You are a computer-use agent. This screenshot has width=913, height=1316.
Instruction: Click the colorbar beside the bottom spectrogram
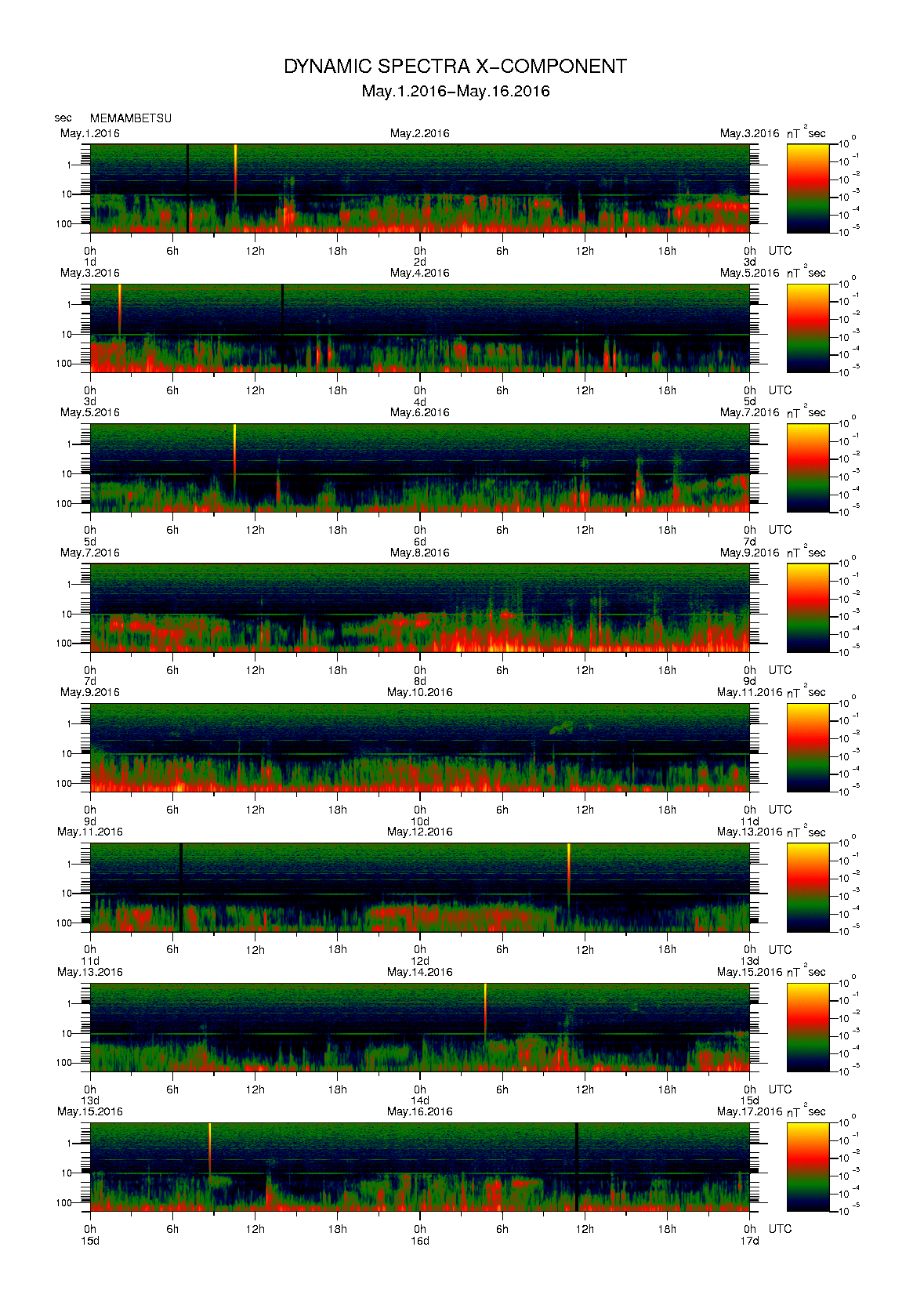[807, 1166]
